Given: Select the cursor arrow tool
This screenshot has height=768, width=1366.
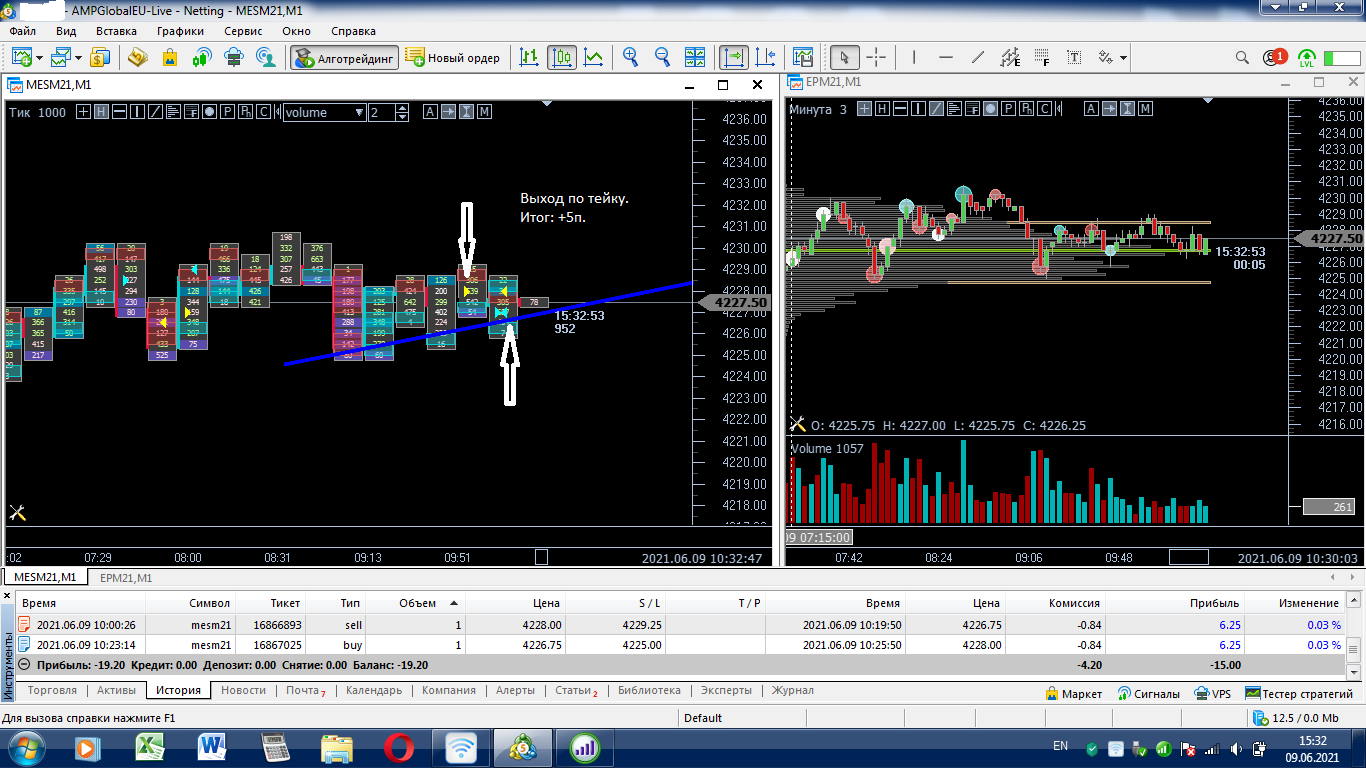Looking at the screenshot, I should (x=845, y=57).
